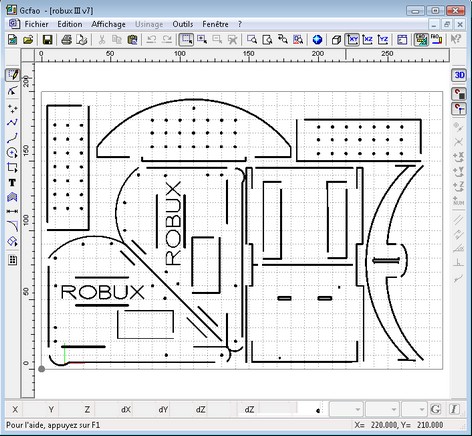The image size is (472, 436).
Task: Switch to FAO machining mode icon
Action: pyautogui.click(x=436, y=40)
